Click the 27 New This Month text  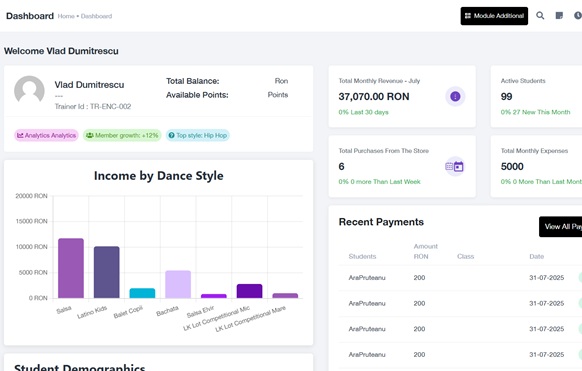(x=541, y=112)
